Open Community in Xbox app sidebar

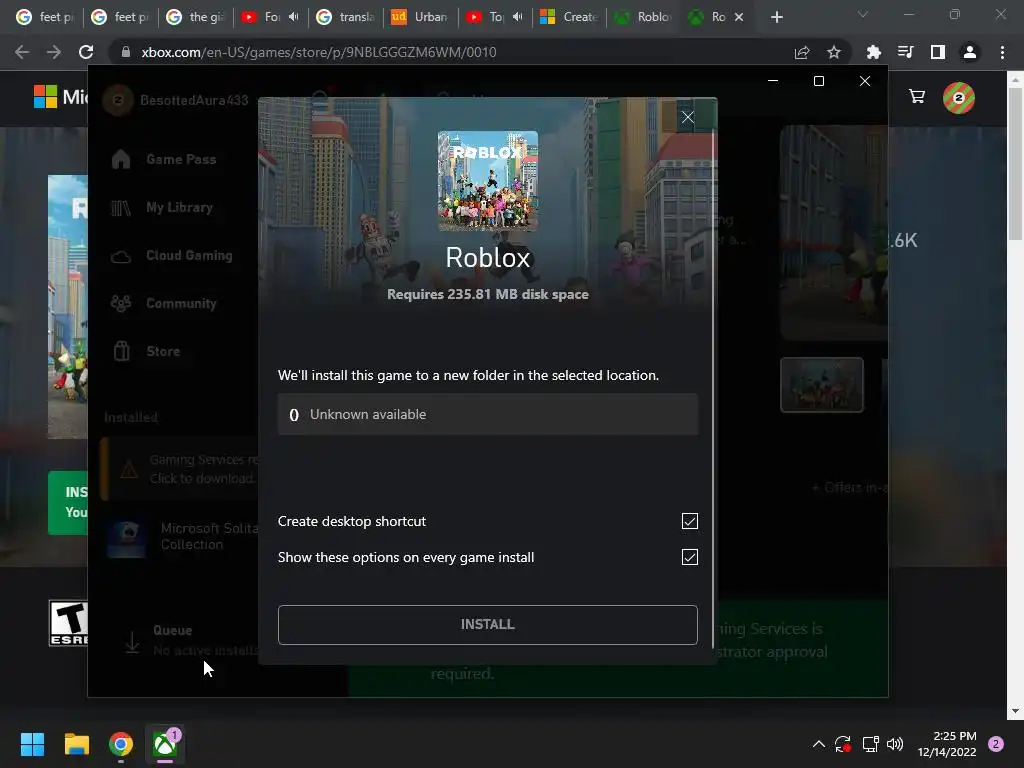181,304
